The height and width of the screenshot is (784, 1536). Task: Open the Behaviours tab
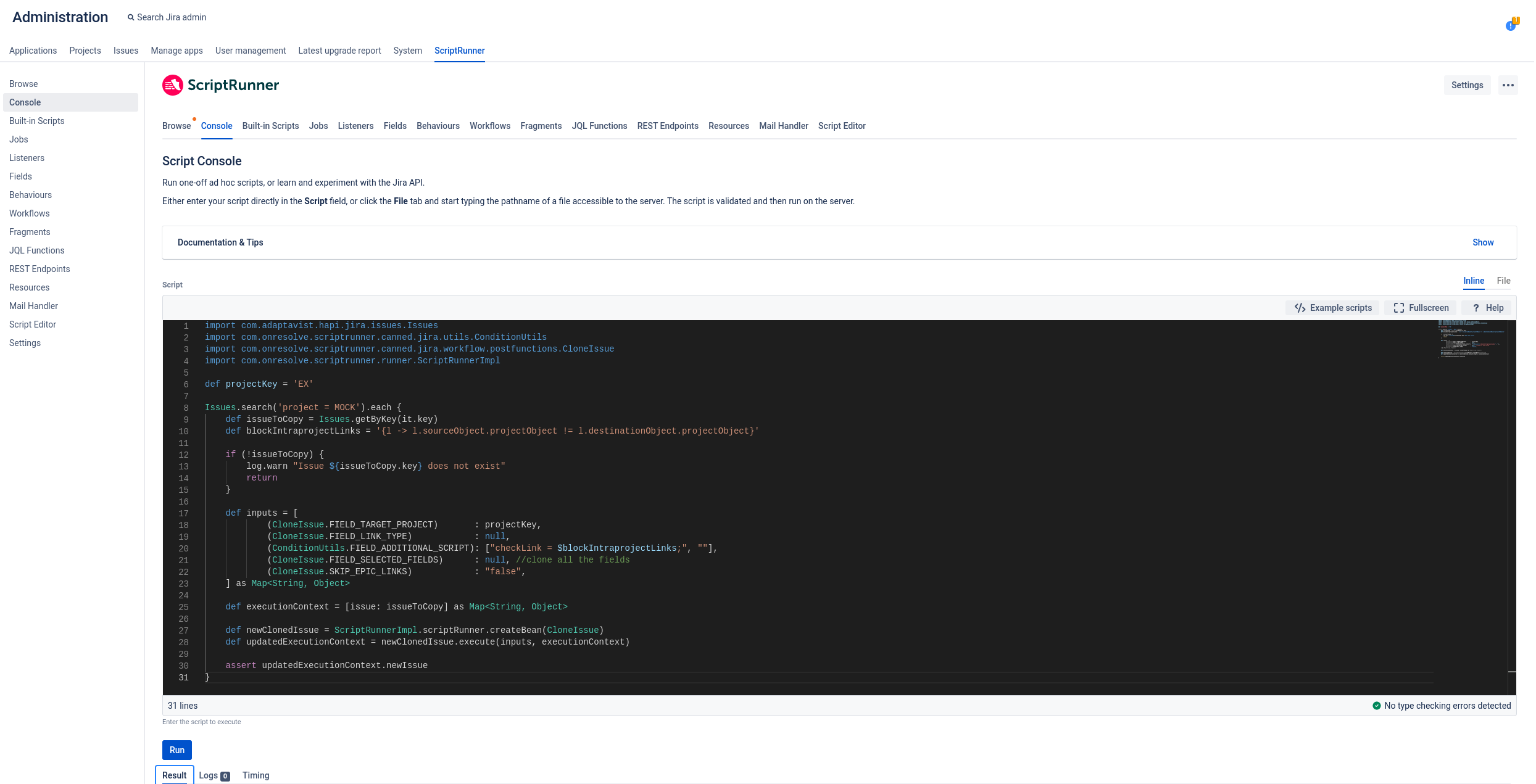coord(438,126)
